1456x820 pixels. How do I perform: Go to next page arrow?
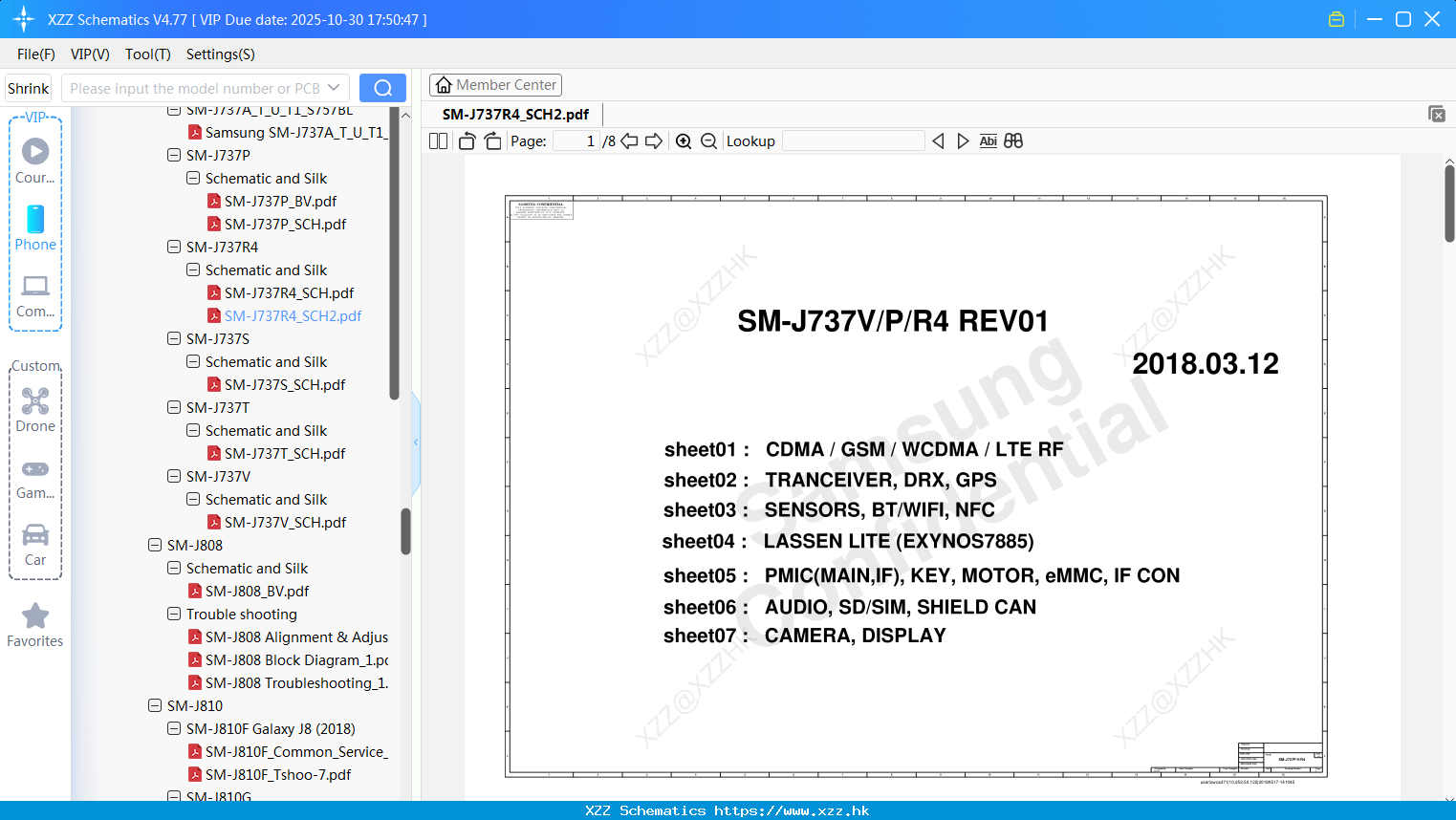[654, 140]
